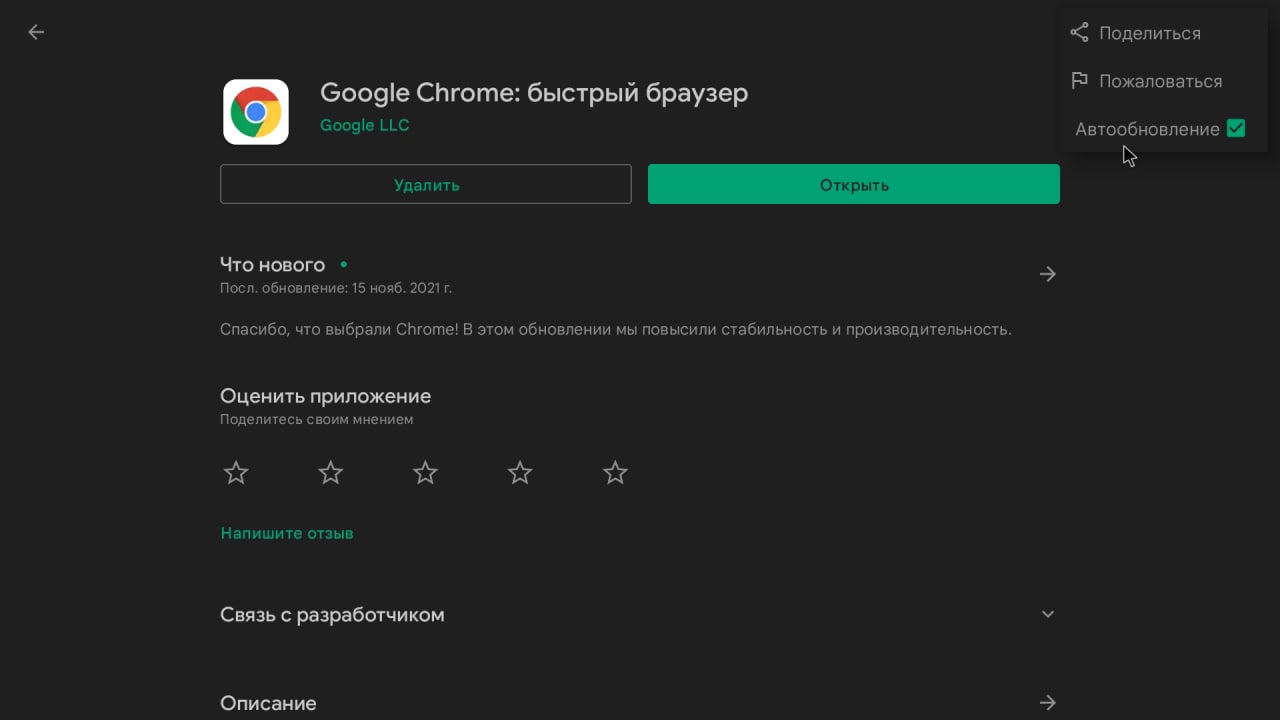Click the last update date text
This screenshot has height=720, width=1280.
pos(336,288)
